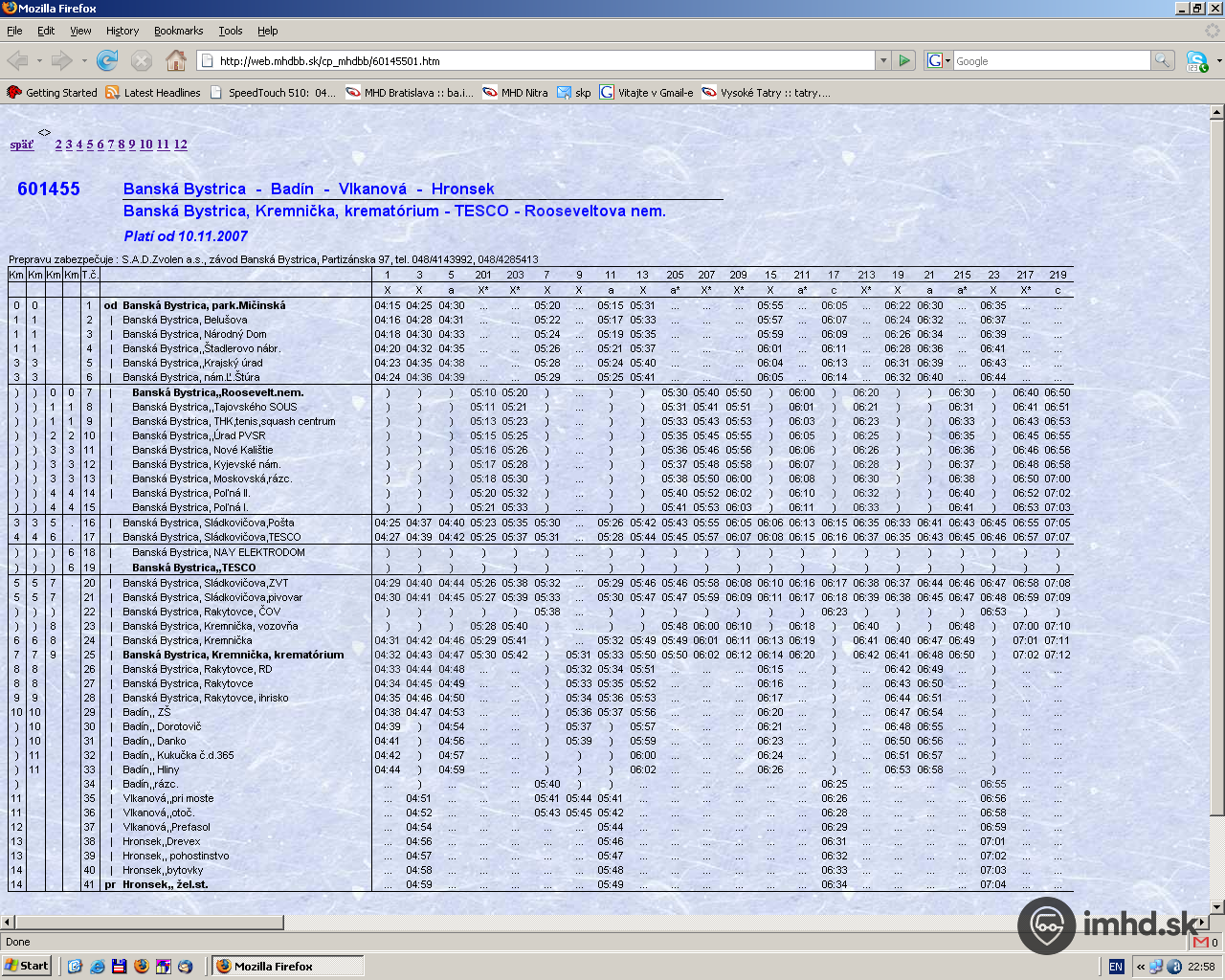Expand the URL history dropdown
The height and width of the screenshot is (980, 1225).
(x=883, y=61)
